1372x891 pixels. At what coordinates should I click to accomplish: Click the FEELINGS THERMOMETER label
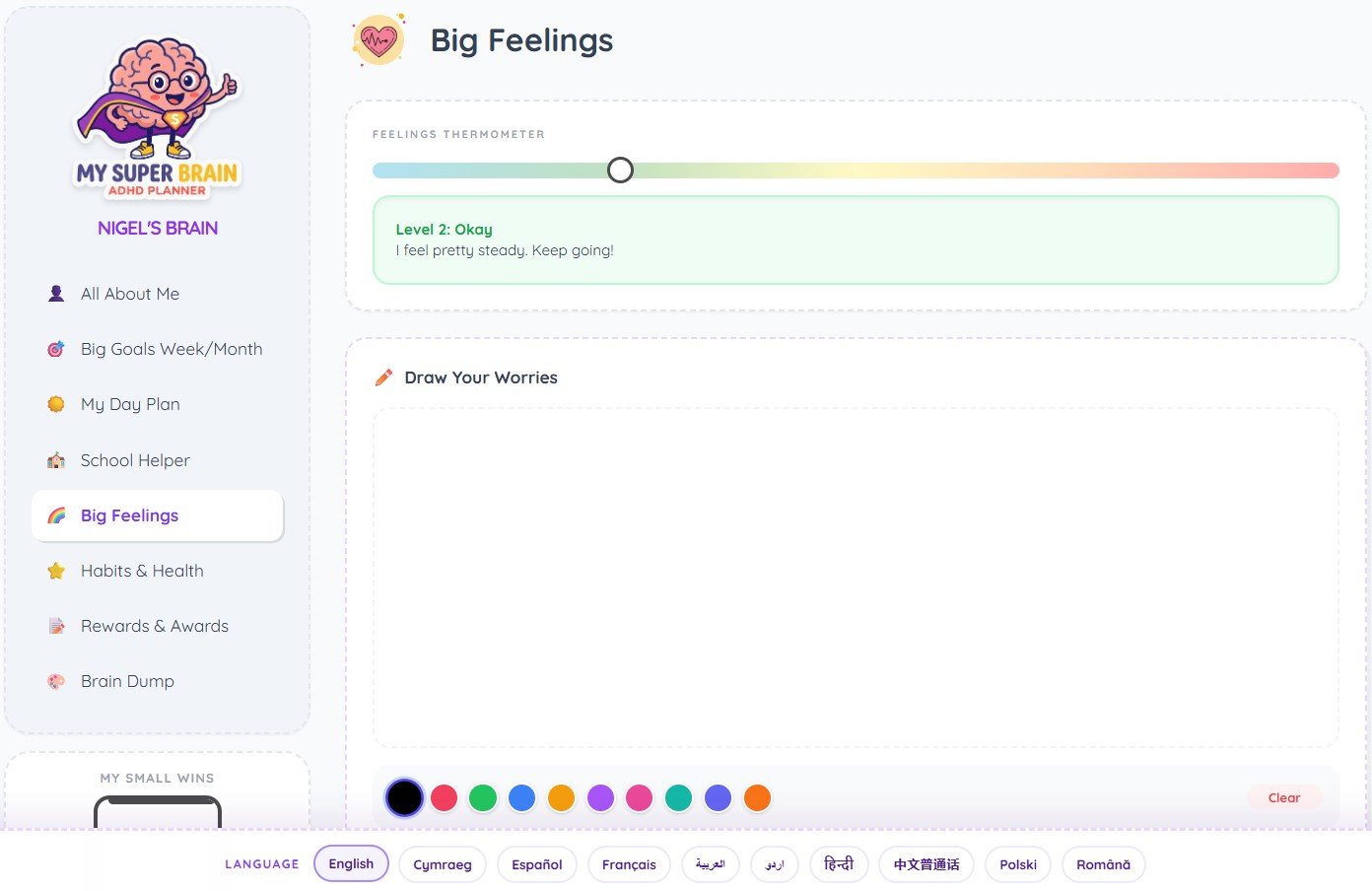click(458, 134)
